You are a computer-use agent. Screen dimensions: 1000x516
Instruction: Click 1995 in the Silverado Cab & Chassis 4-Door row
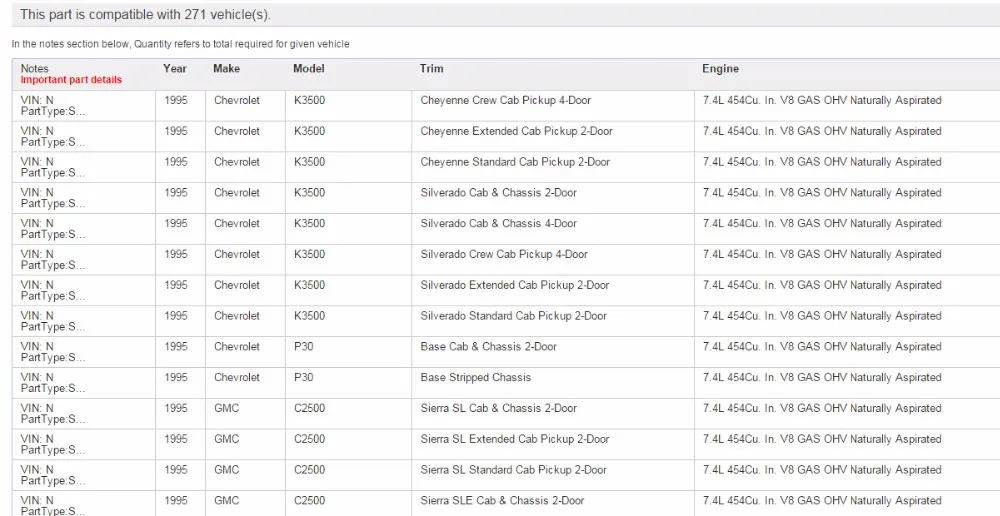tap(175, 223)
